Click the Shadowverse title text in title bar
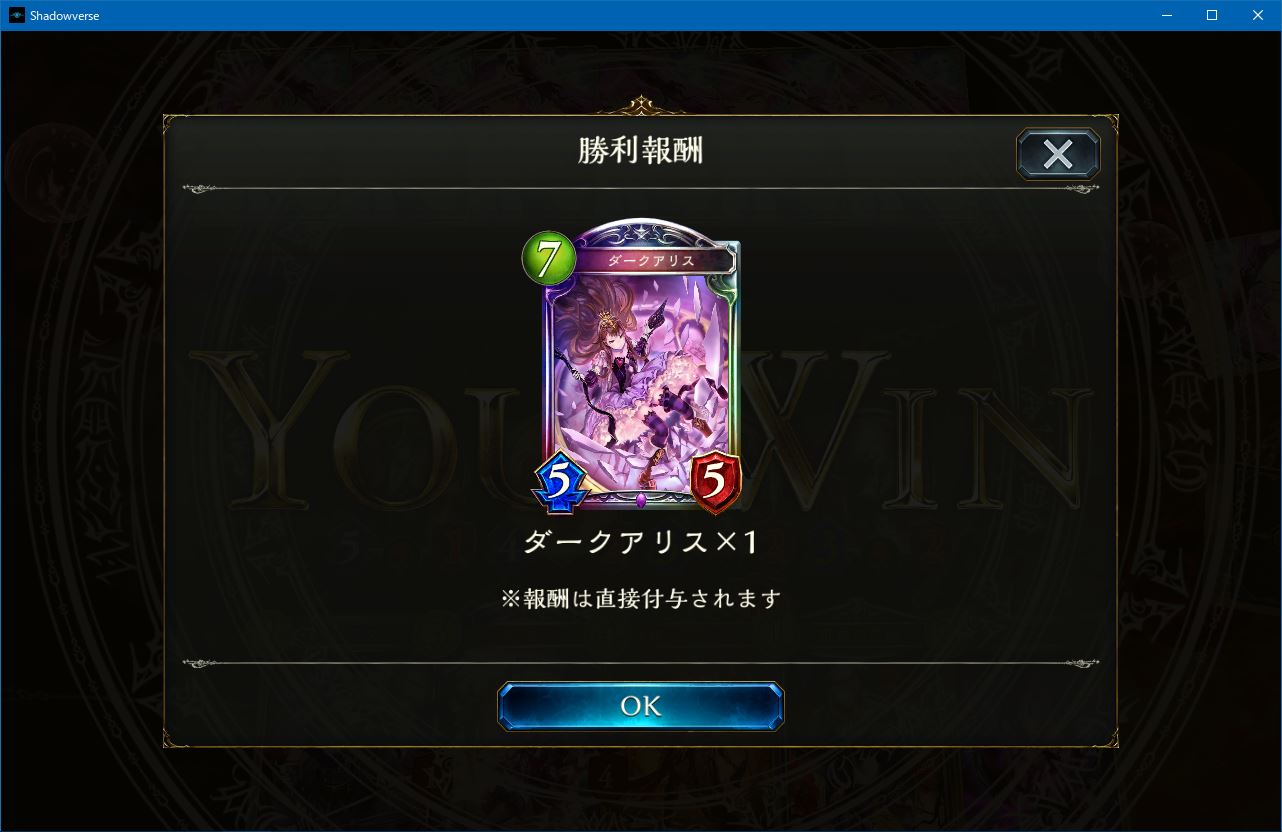Viewport: 1282px width, 832px height. [65, 16]
